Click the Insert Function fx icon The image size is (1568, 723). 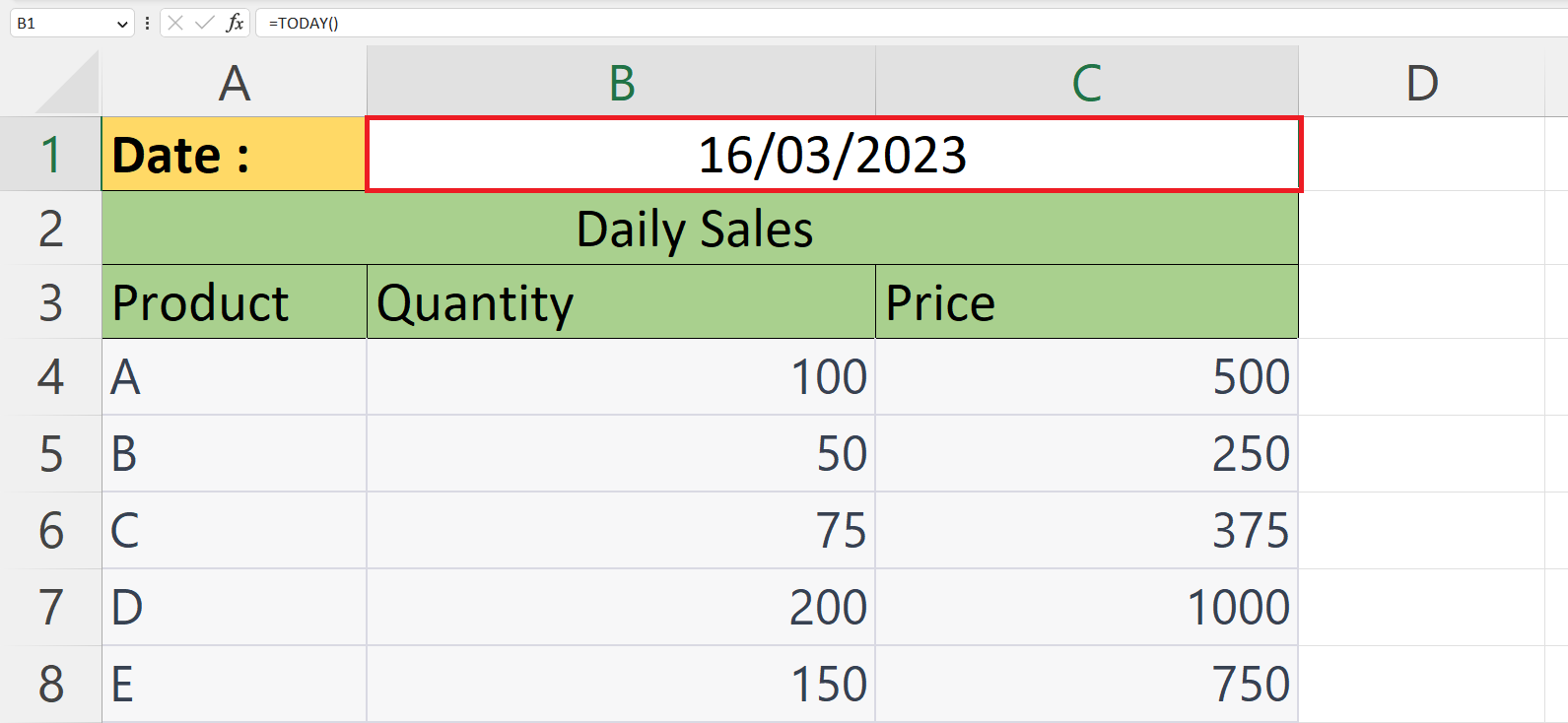[x=235, y=23]
